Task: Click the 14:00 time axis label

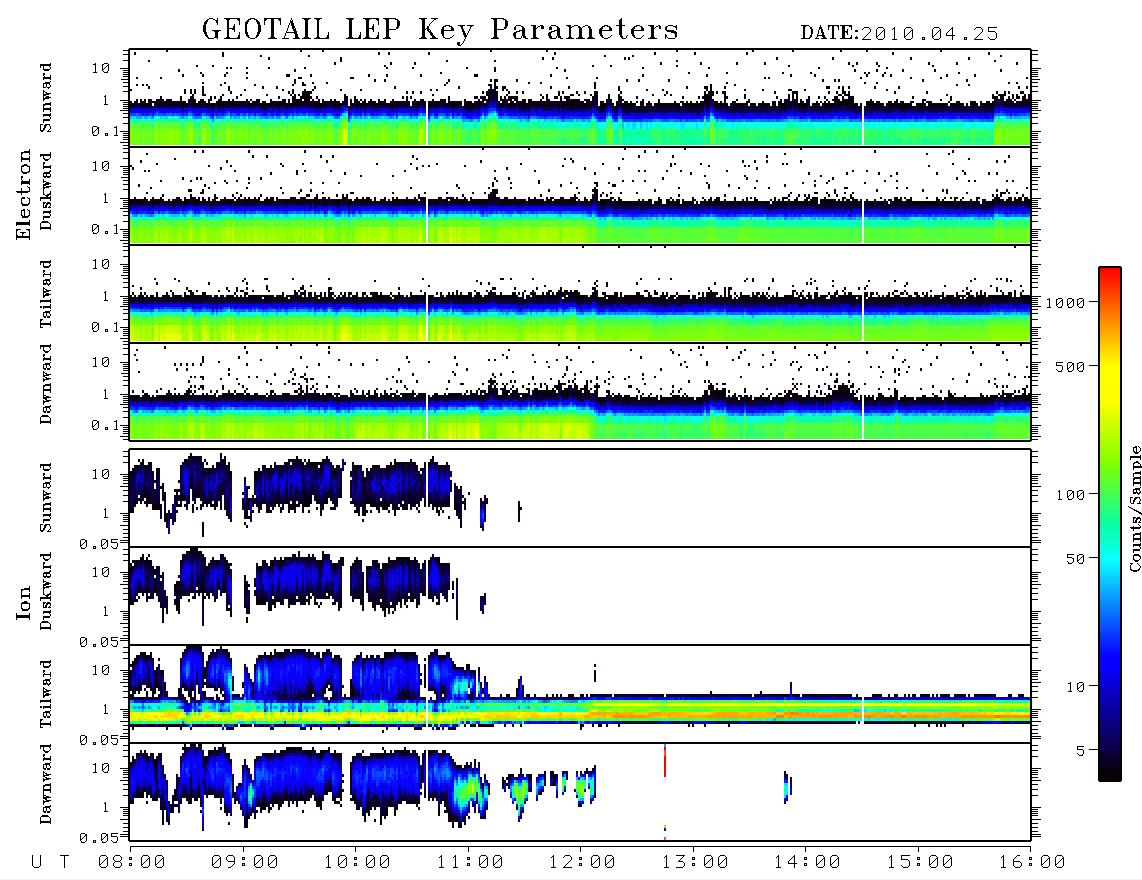Action: pos(807,863)
